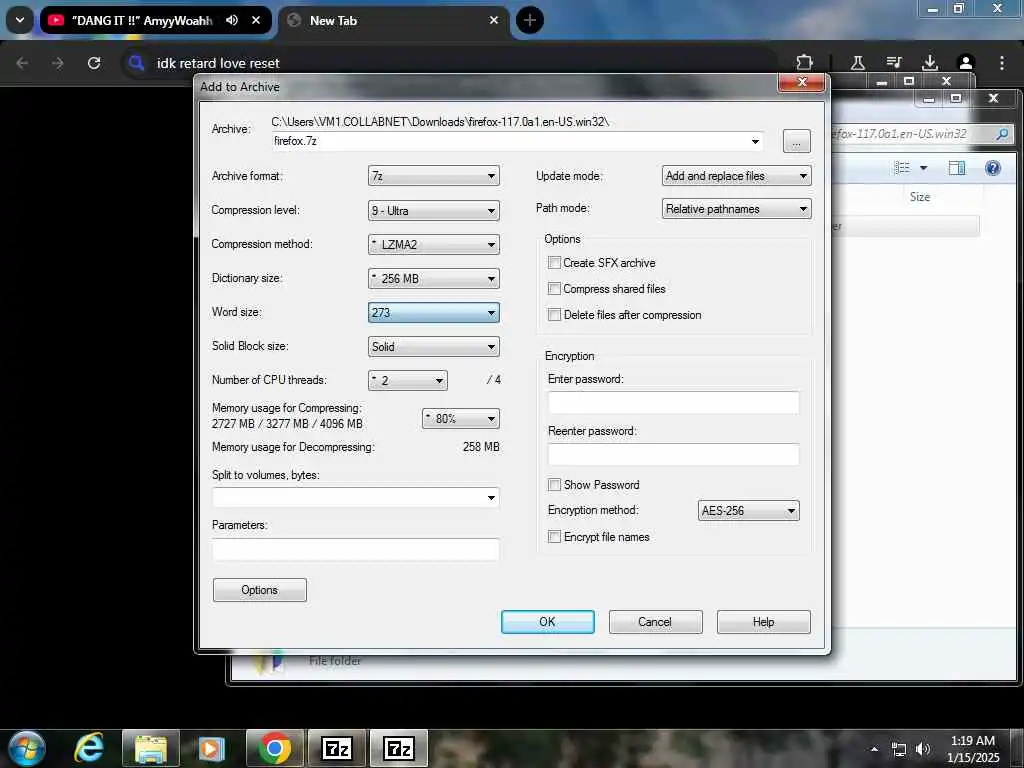Open the tab search chevron button
The width and height of the screenshot is (1024, 768).
pyautogui.click(x=20, y=20)
